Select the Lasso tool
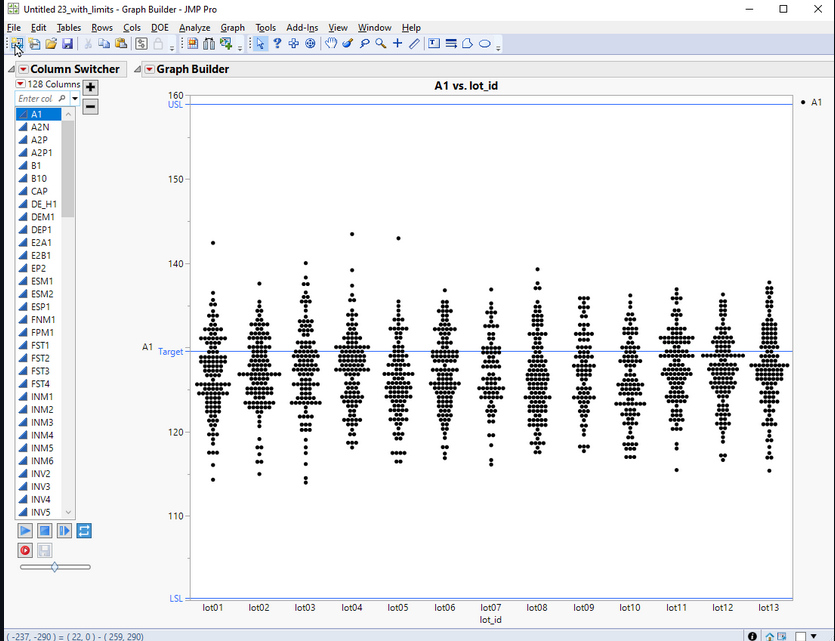The width and height of the screenshot is (835, 641). click(364, 44)
